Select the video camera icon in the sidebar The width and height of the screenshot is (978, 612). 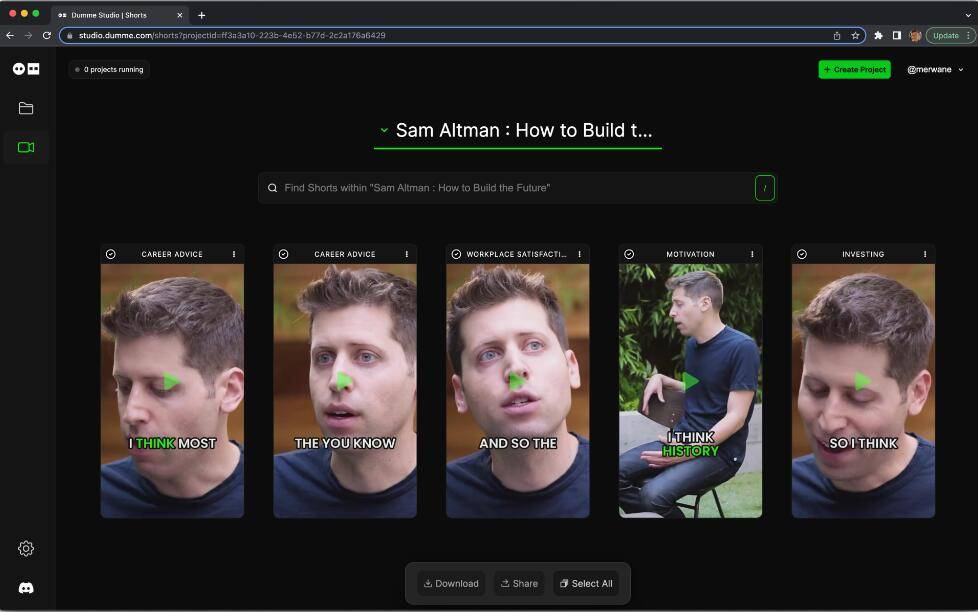coord(25,146)
